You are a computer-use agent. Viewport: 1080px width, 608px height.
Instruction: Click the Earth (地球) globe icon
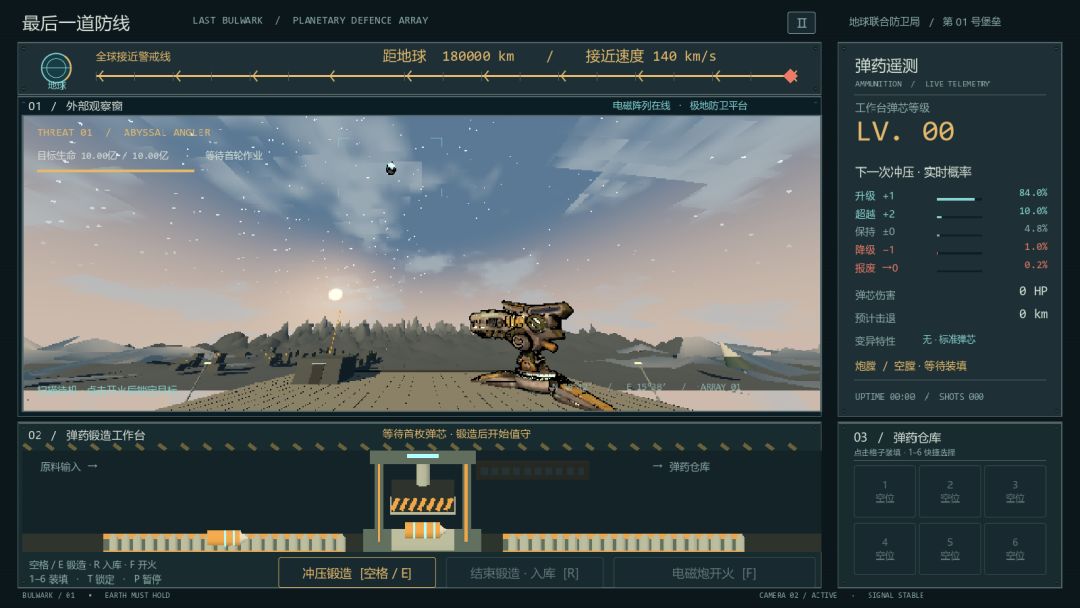tap(56, 69)
